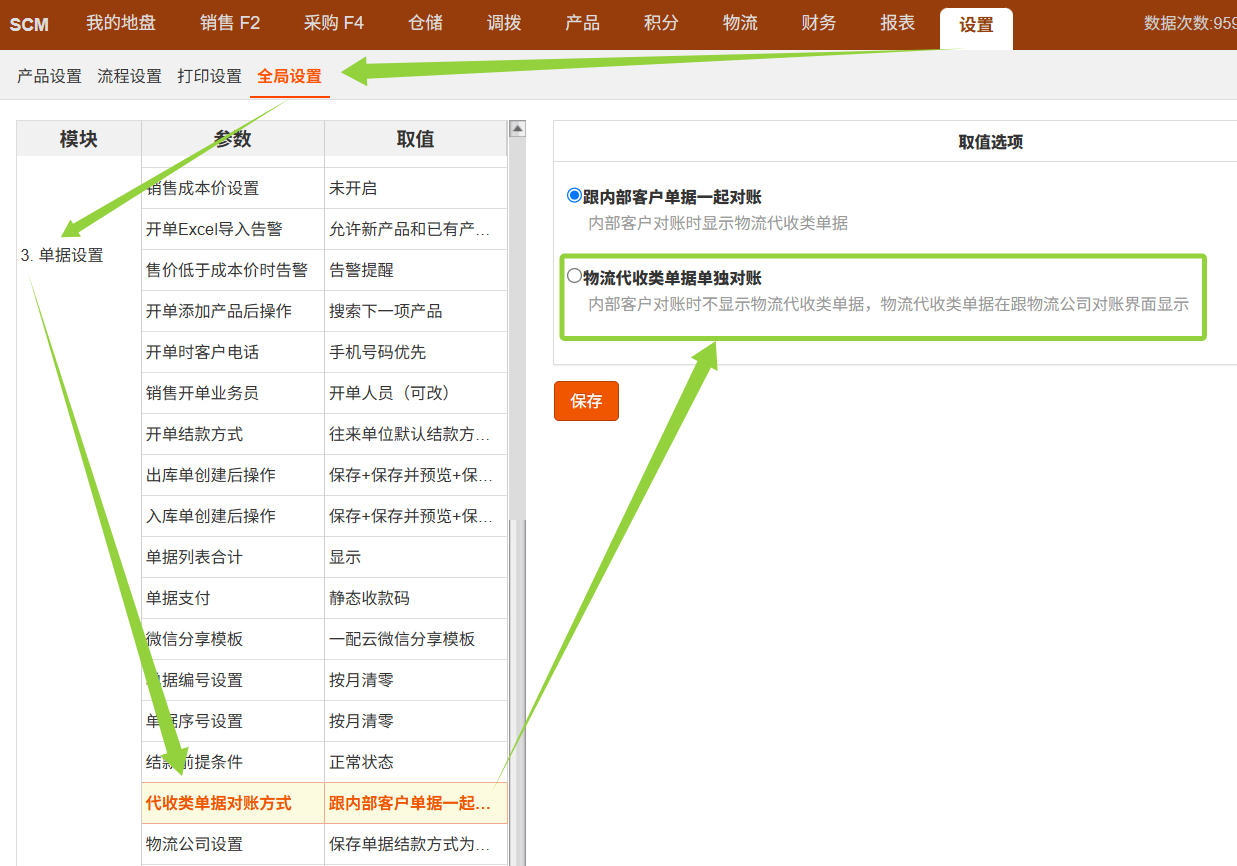Viewport: 1237px width, 866px height.
Task: Switch to 产品设置 tab
Action: tap(49, 76)
